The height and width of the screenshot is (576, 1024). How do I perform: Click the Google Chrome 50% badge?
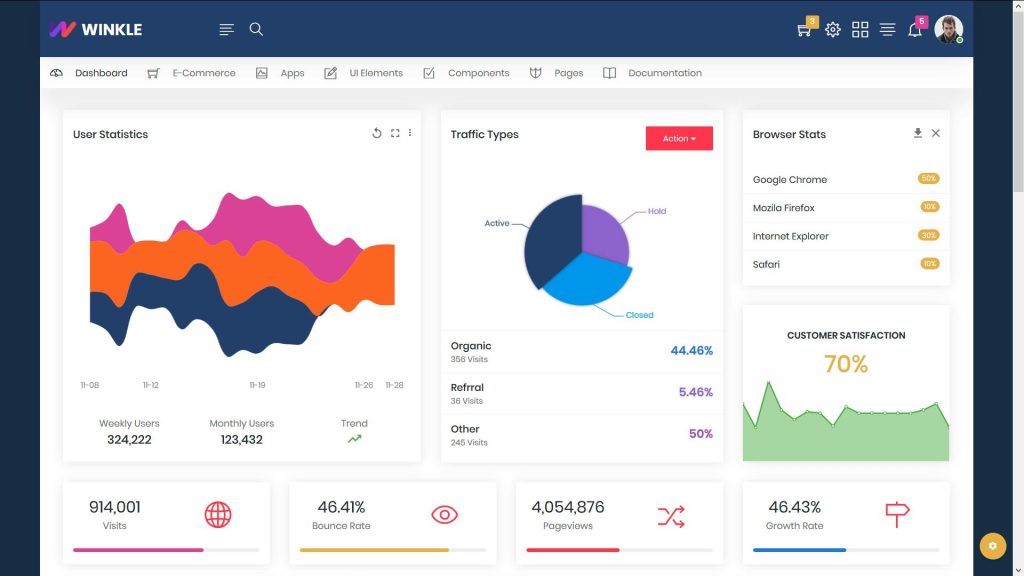tap(926, 178)
